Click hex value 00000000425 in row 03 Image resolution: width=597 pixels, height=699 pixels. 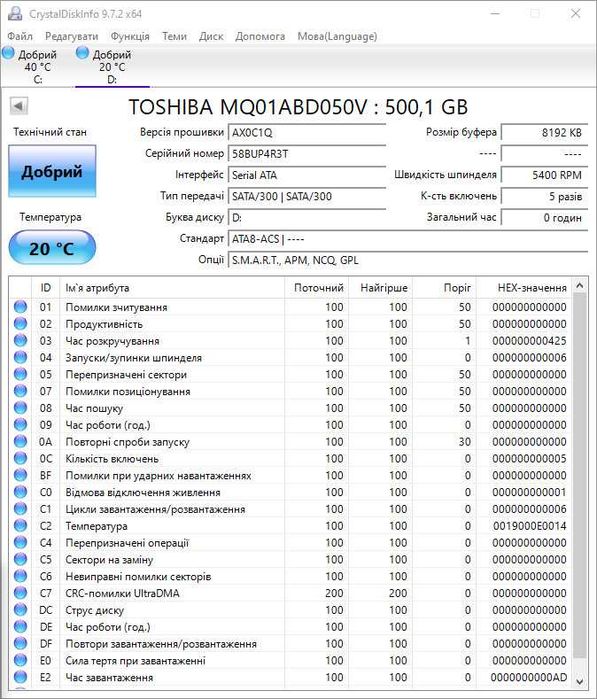click(x=530, y=341)
